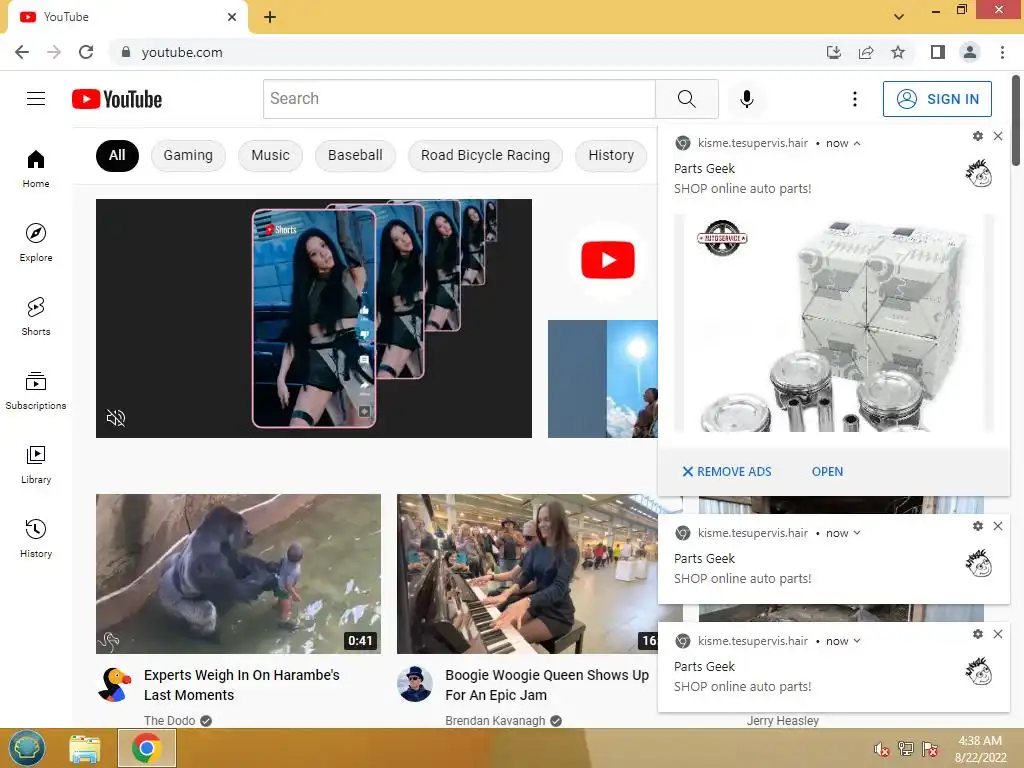1024x768 pixels.
Task: Visit Brendan Kavanagh channel name
Action: (495, 720)
